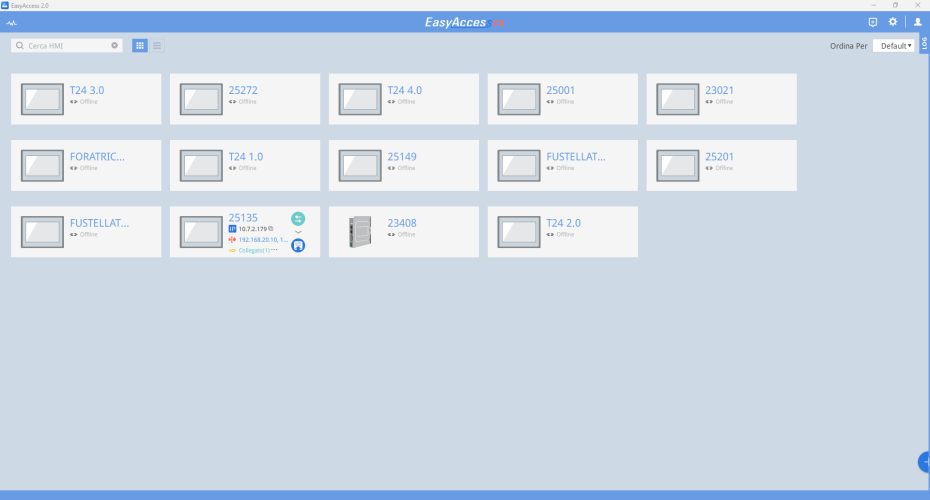This screenshot has width=930, height=500.
Task: Click the red pass-through icon on 25135
Action: tap(232, 240)
